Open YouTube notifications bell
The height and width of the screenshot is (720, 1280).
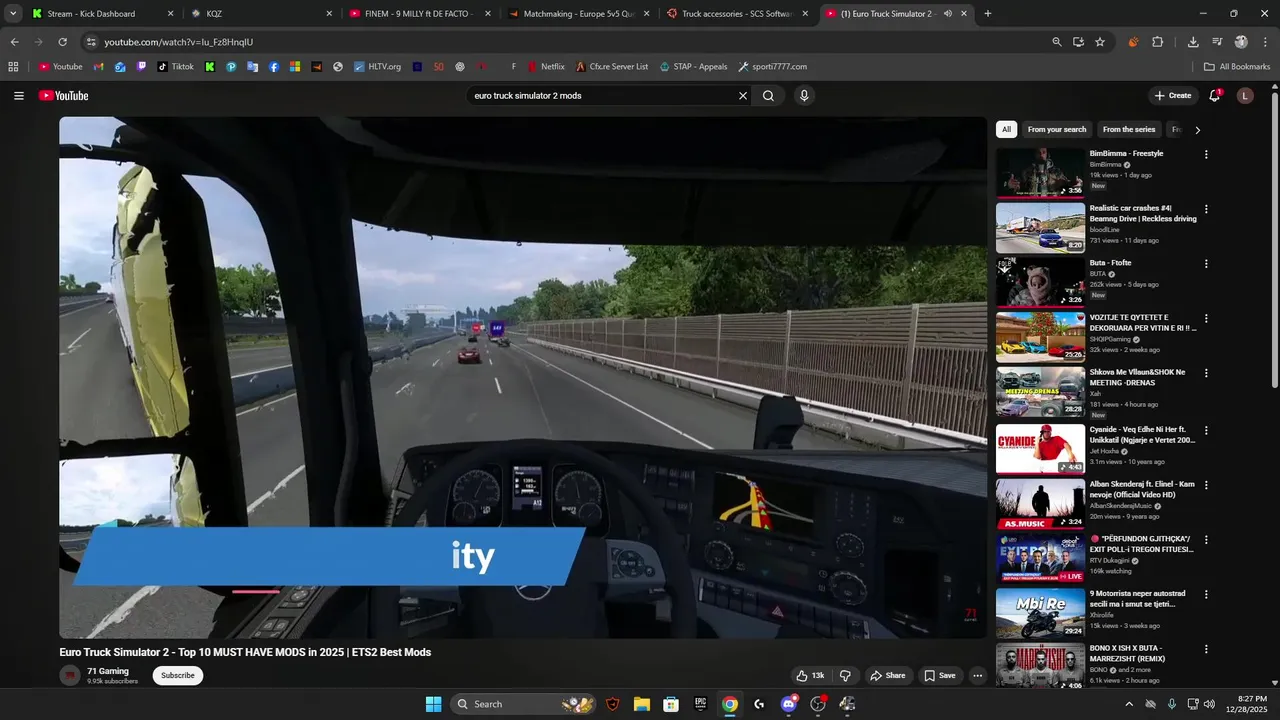click(x=1215, y=96)
